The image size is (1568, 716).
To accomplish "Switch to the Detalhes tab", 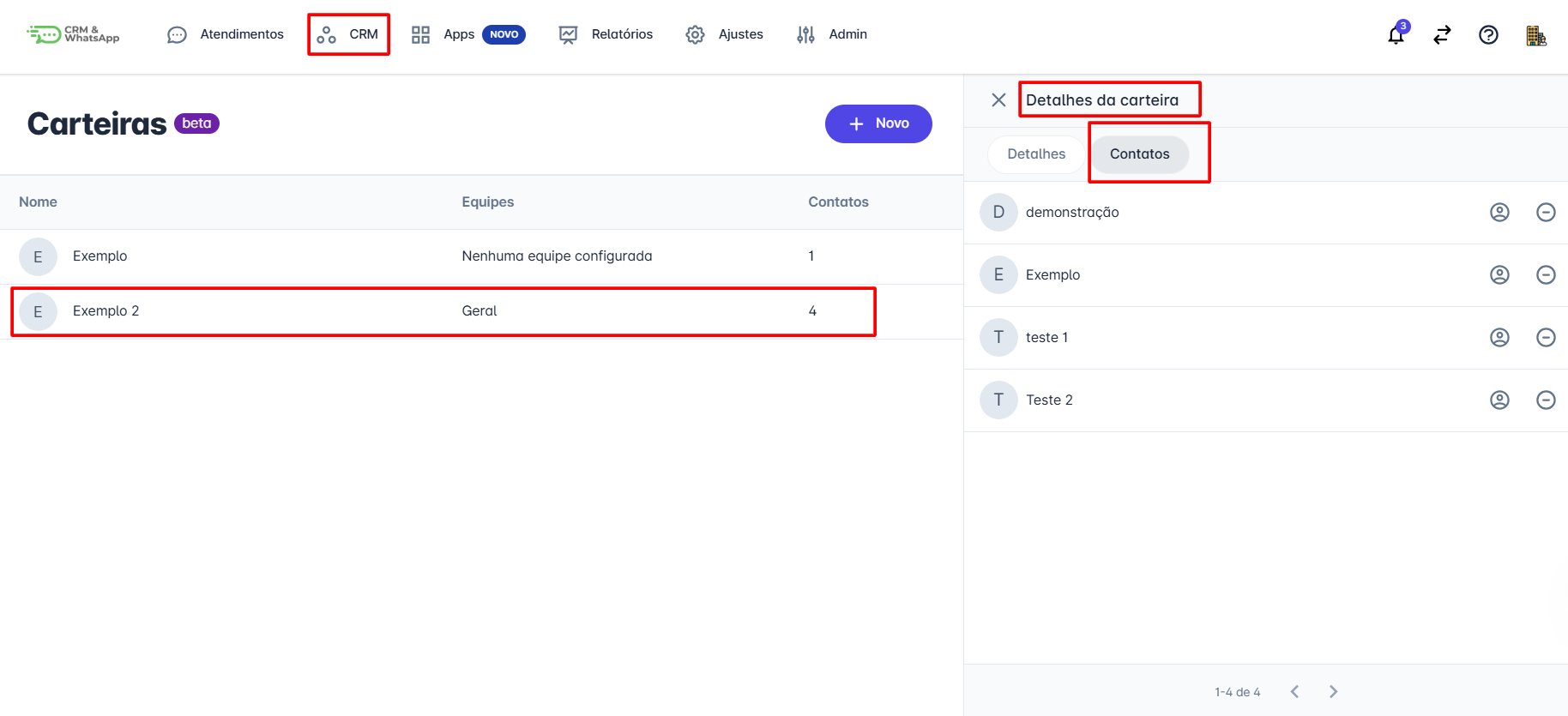I will click(1036, 154).
